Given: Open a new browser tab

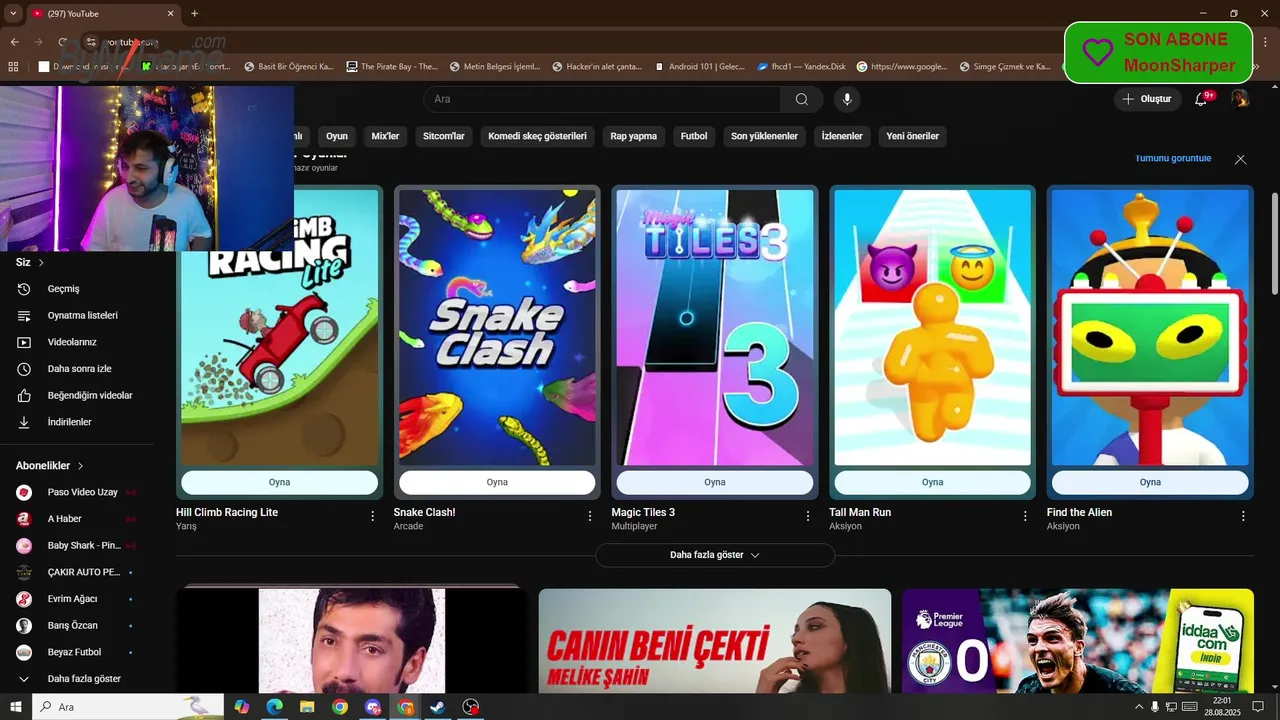Looking at the screenshot, I should click(194, 13).
